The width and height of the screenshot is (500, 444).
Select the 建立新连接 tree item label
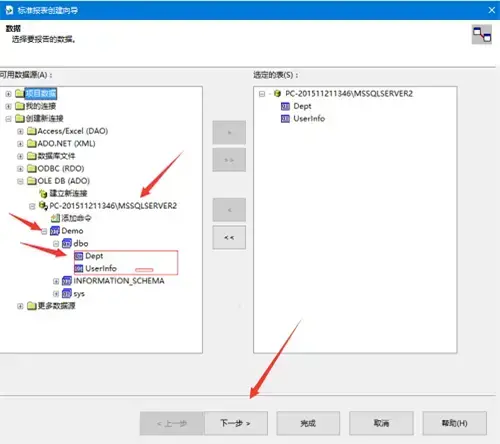(x=68, y=193)
